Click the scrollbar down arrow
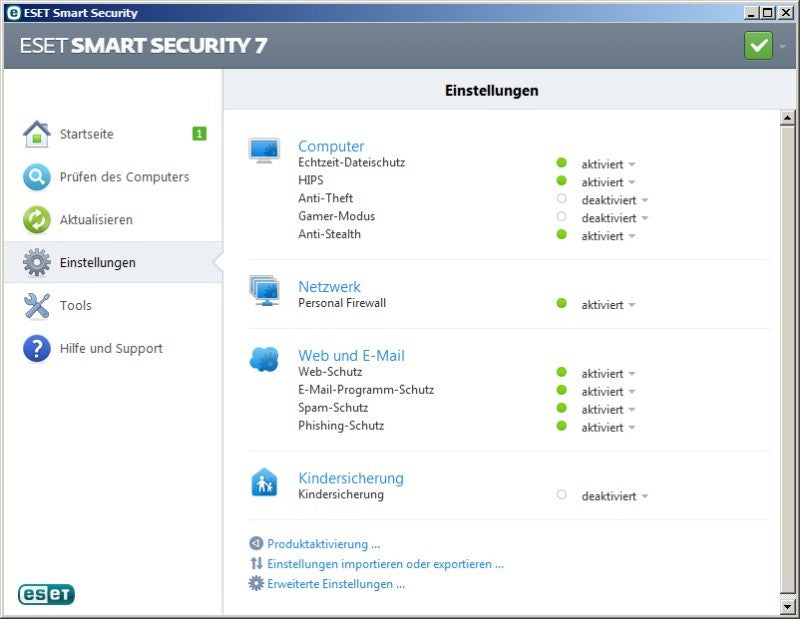The height and width of the screenshot is (619, 800). coord(787,606)
